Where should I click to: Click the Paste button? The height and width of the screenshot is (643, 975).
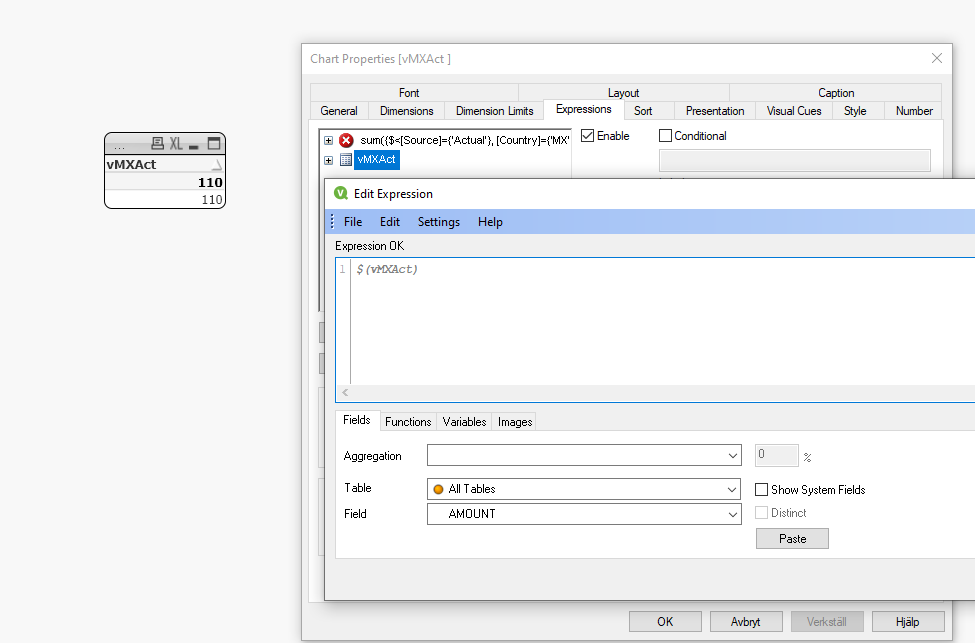[x=792, y=539]
